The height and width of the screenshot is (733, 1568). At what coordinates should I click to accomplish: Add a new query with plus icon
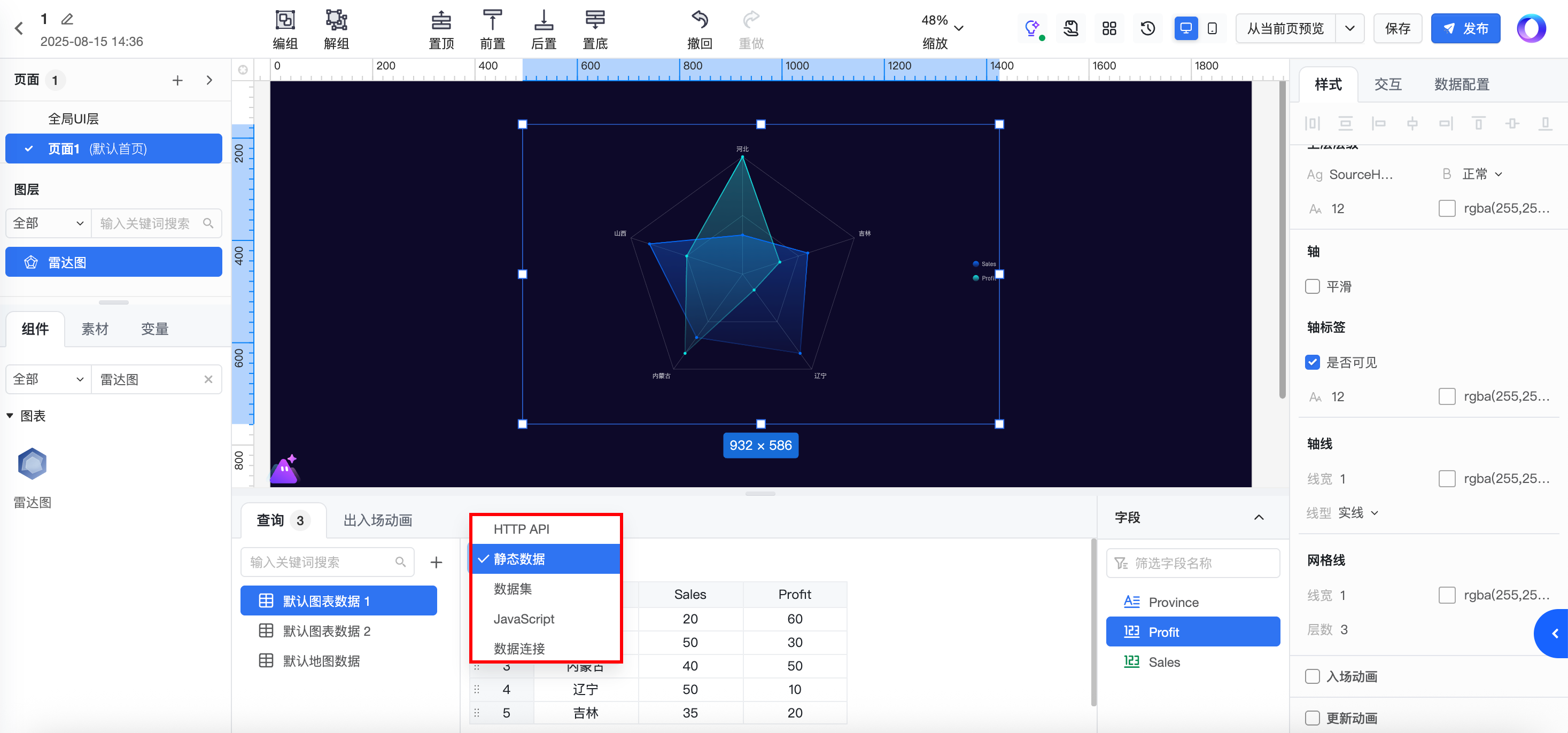coord(436,562)
